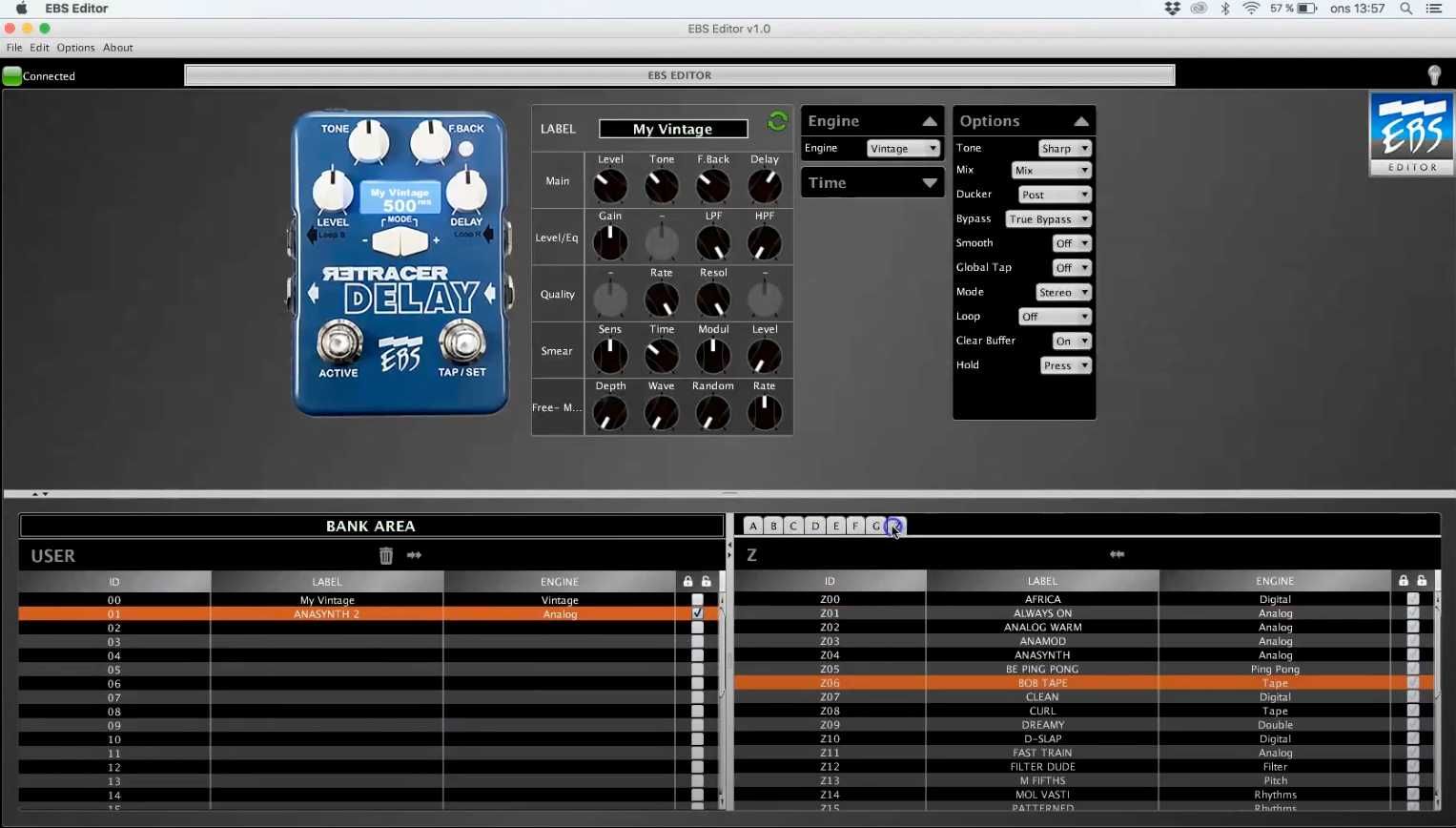The height and width of the screenshot is (828, 1456).
Task: Click the green refresh icon beside label
Action: (777, 121)
